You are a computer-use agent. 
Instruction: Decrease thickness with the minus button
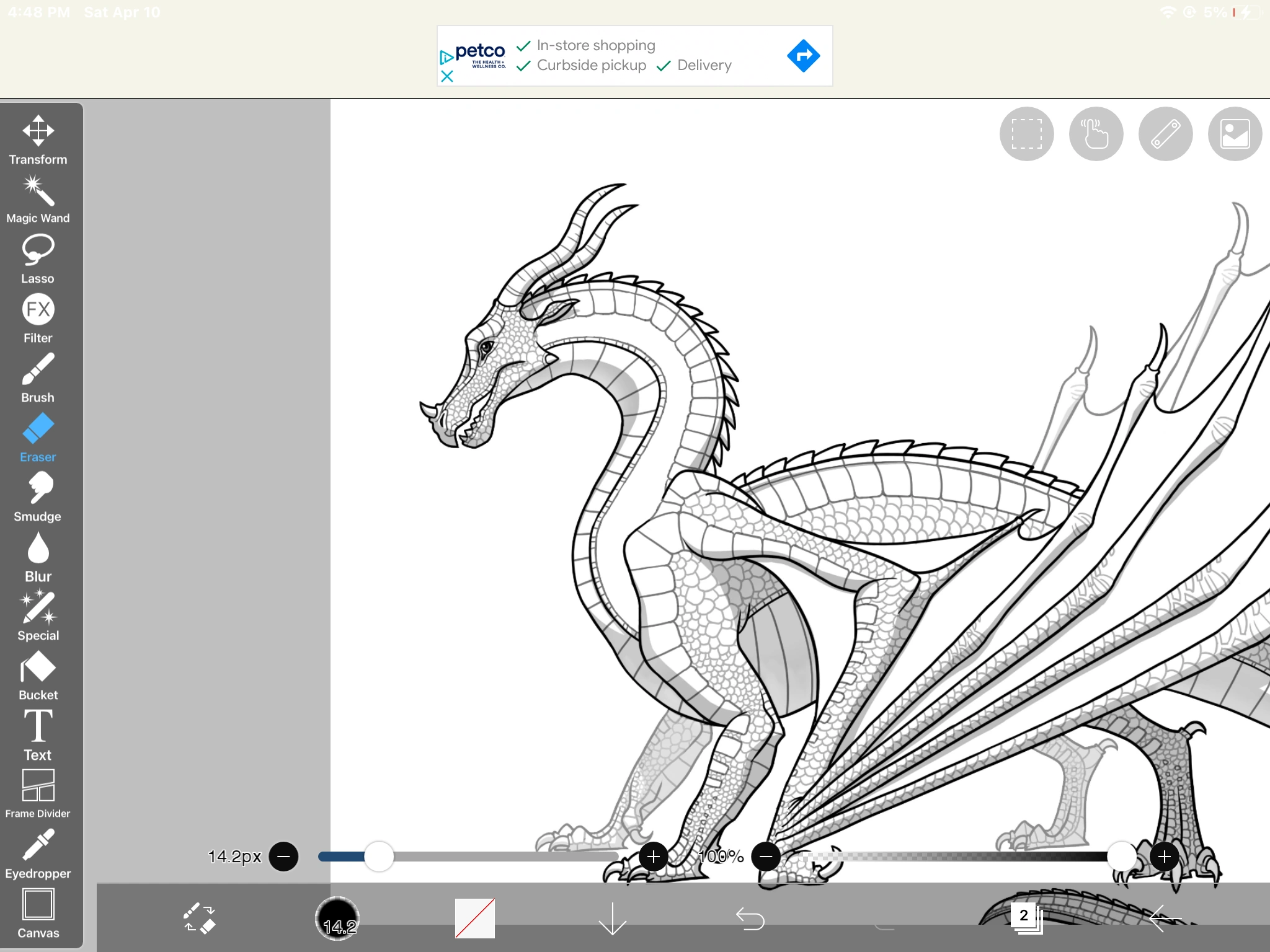tap(284, 857)
